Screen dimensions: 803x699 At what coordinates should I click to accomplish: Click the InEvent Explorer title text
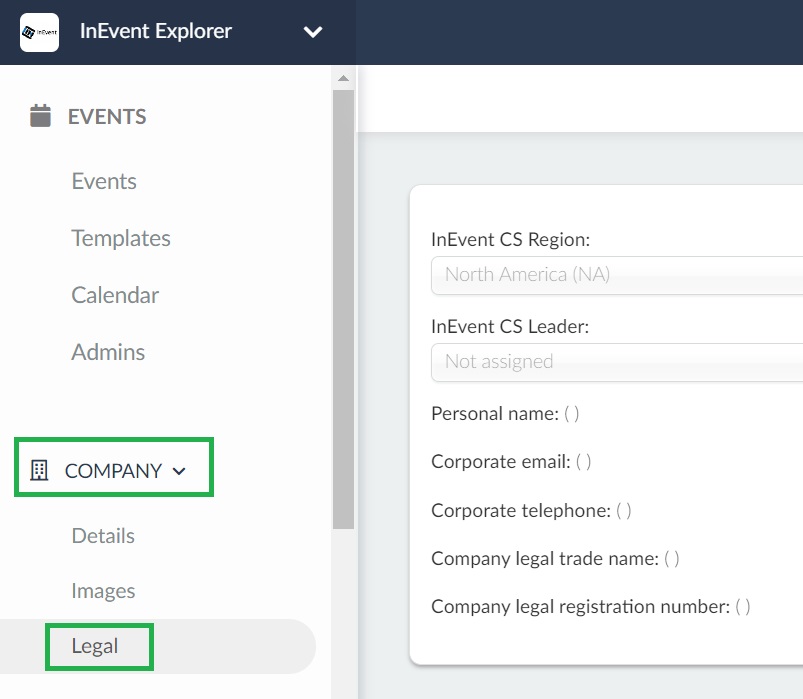(x=156, y=31)
